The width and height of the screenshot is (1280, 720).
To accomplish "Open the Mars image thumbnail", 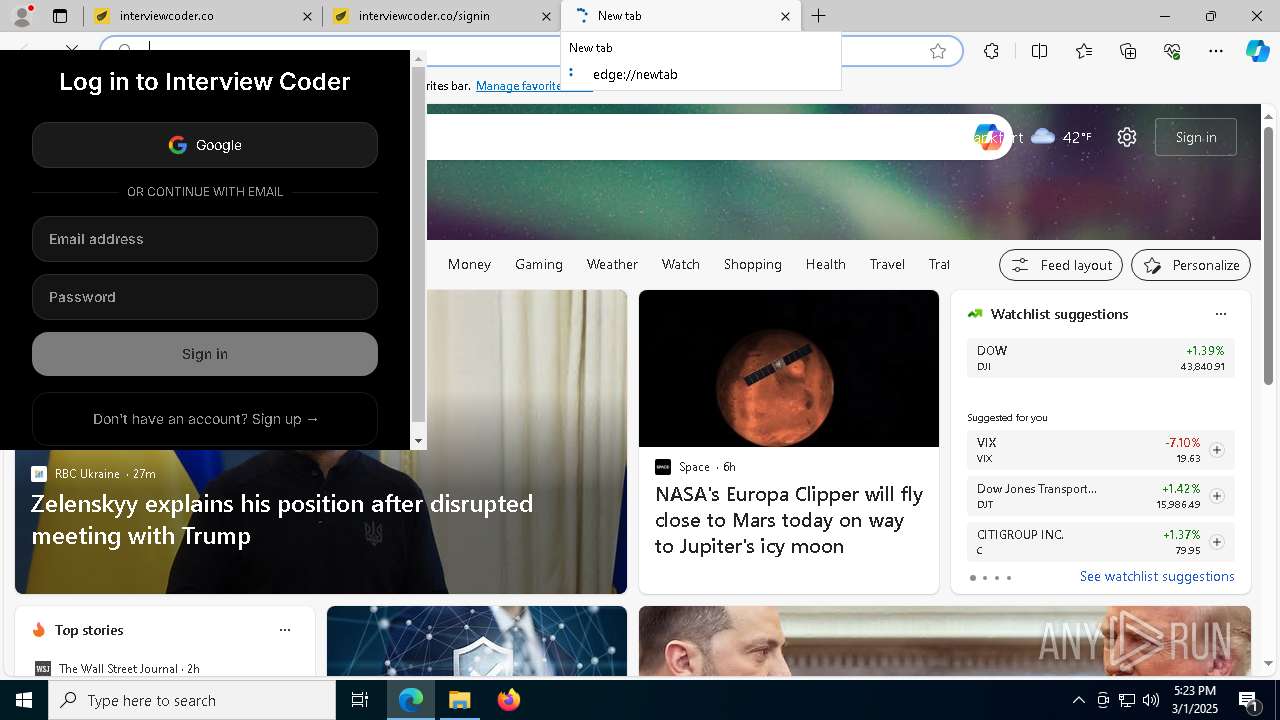I will (789, 369).
